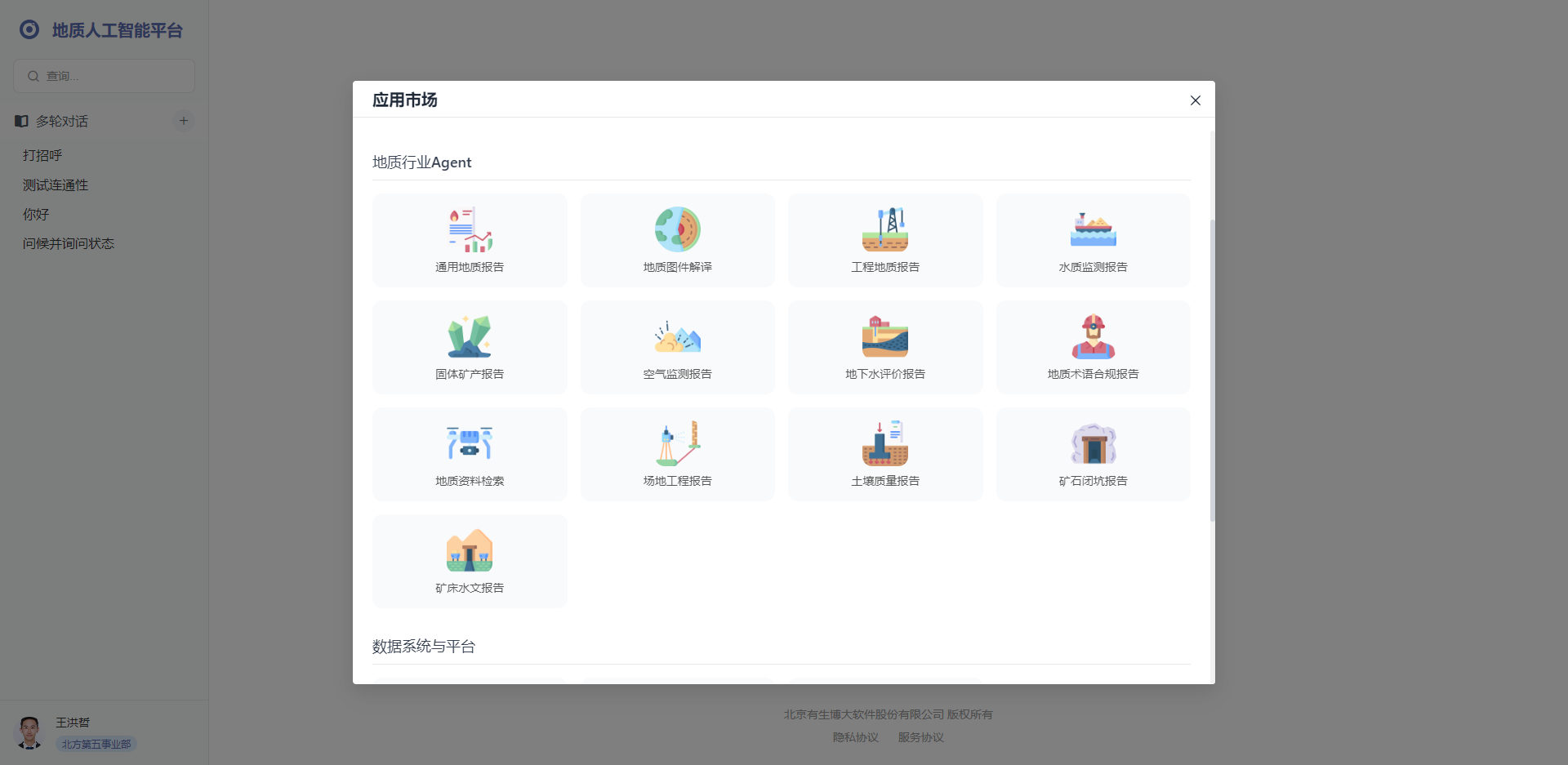The width and height of the screenshot is (1568, 765).
Task: Select the 地质图件解译 globe icon
Action: point(677,230)
